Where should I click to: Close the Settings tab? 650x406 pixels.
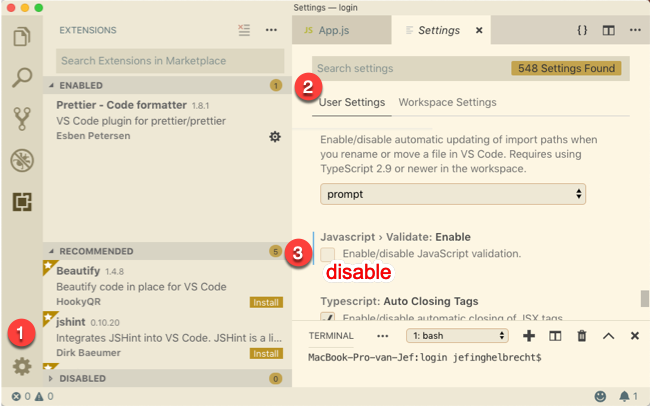pos(479,30)
